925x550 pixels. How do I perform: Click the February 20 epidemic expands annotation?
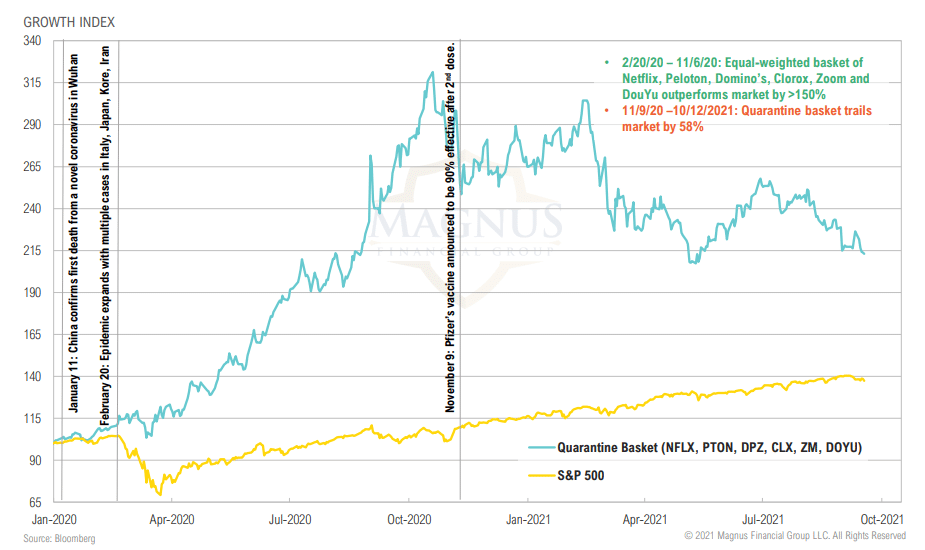point(105,235)
